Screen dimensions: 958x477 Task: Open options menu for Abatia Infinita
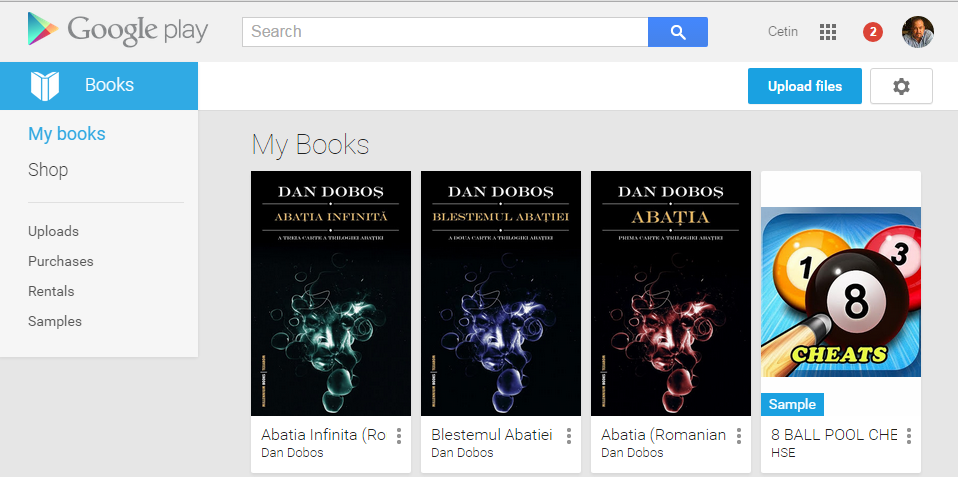pyautogui.click(x=399, y=435)
